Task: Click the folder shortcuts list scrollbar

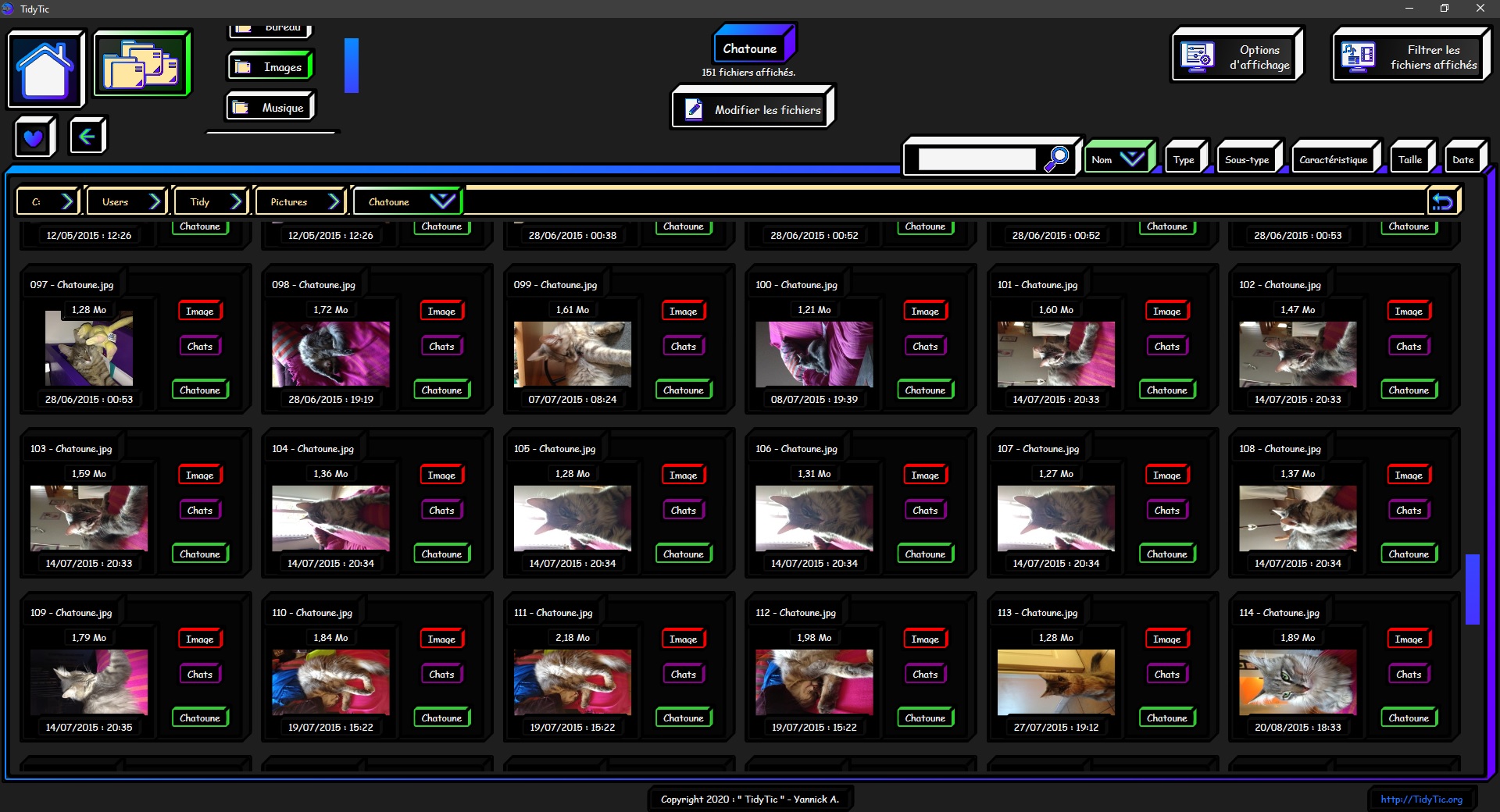Action: [352, 66]
